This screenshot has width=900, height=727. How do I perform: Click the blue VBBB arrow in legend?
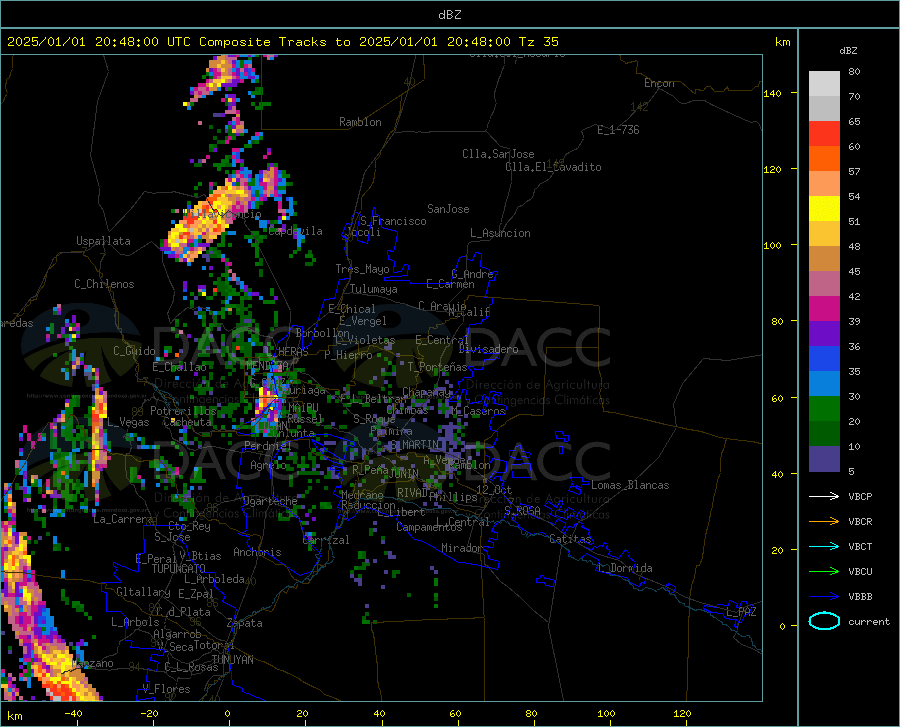(824, 597)
